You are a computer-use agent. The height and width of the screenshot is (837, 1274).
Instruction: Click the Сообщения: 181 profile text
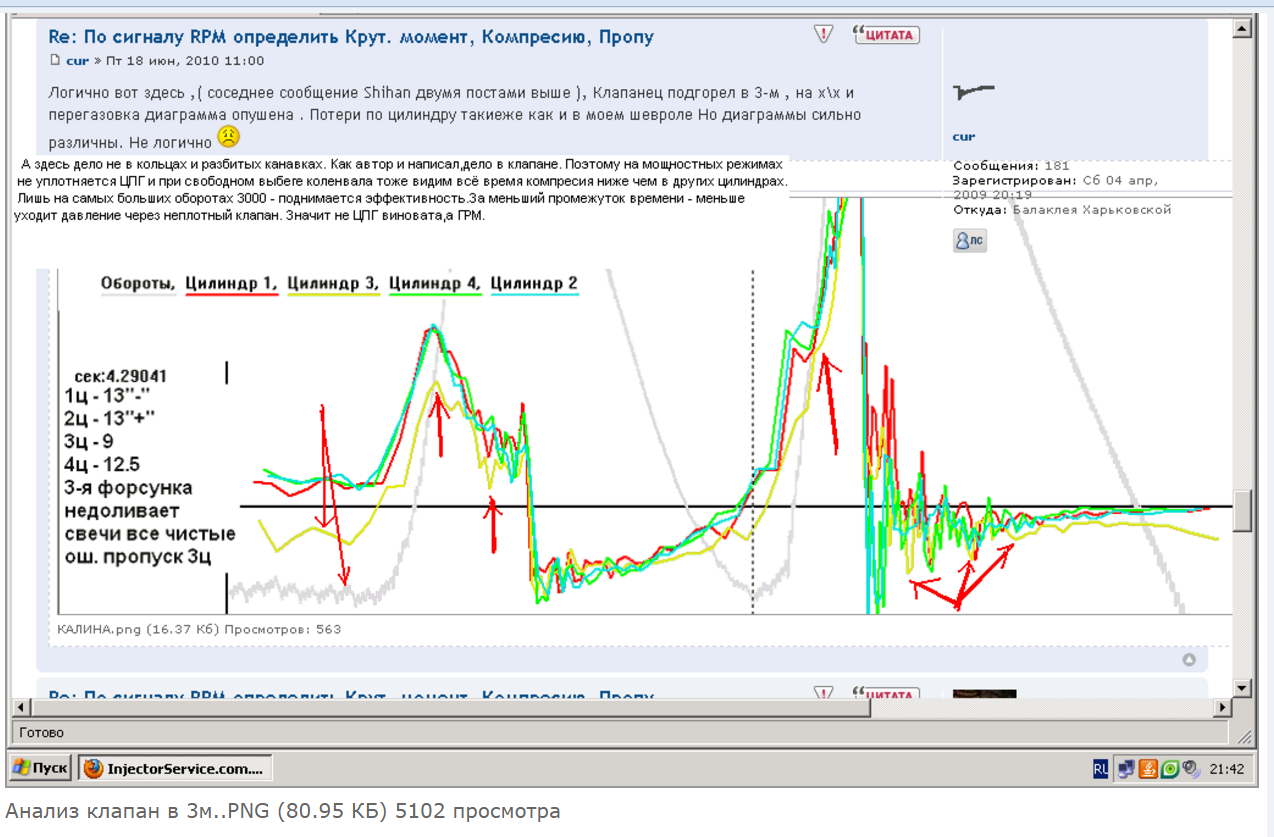pyautogui.click(x=1011, y=166)
